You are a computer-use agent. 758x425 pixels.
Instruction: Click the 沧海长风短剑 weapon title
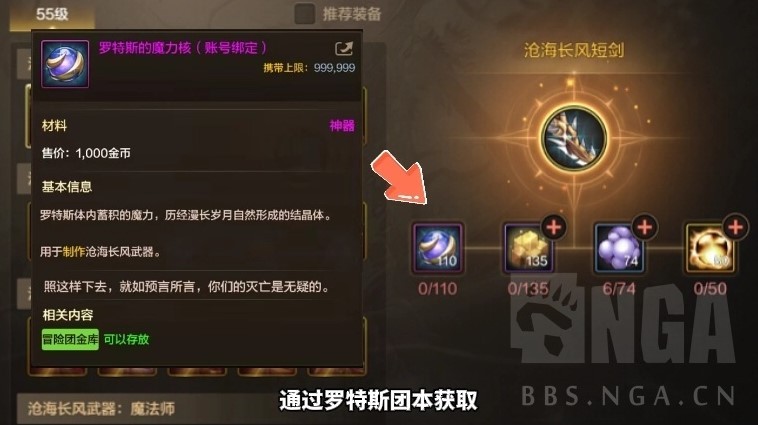coord(574,50)
